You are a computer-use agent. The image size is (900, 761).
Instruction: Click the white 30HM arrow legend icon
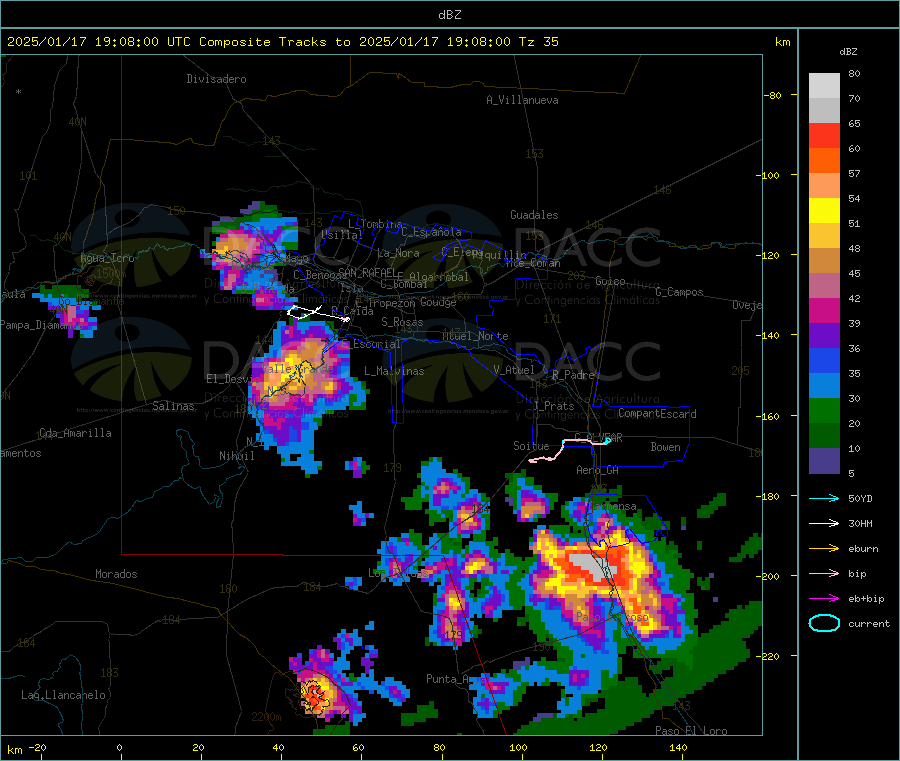[824, 523]
